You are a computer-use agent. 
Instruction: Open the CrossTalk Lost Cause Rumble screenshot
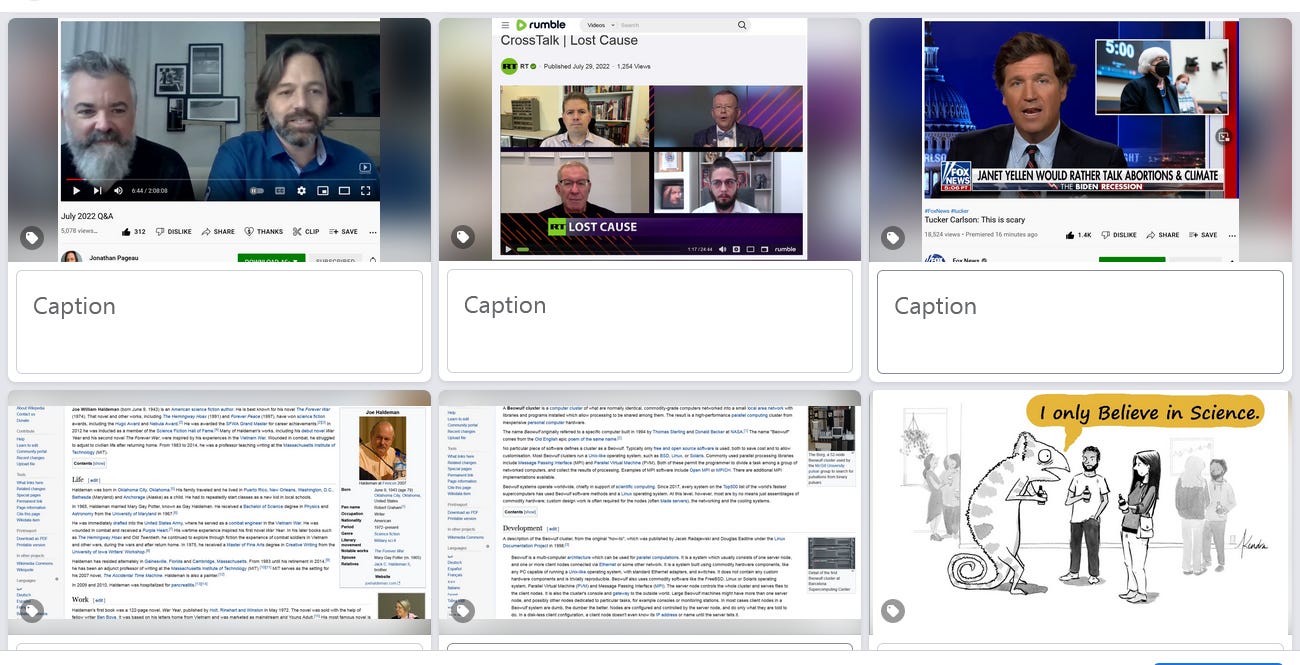pos(650,140)
